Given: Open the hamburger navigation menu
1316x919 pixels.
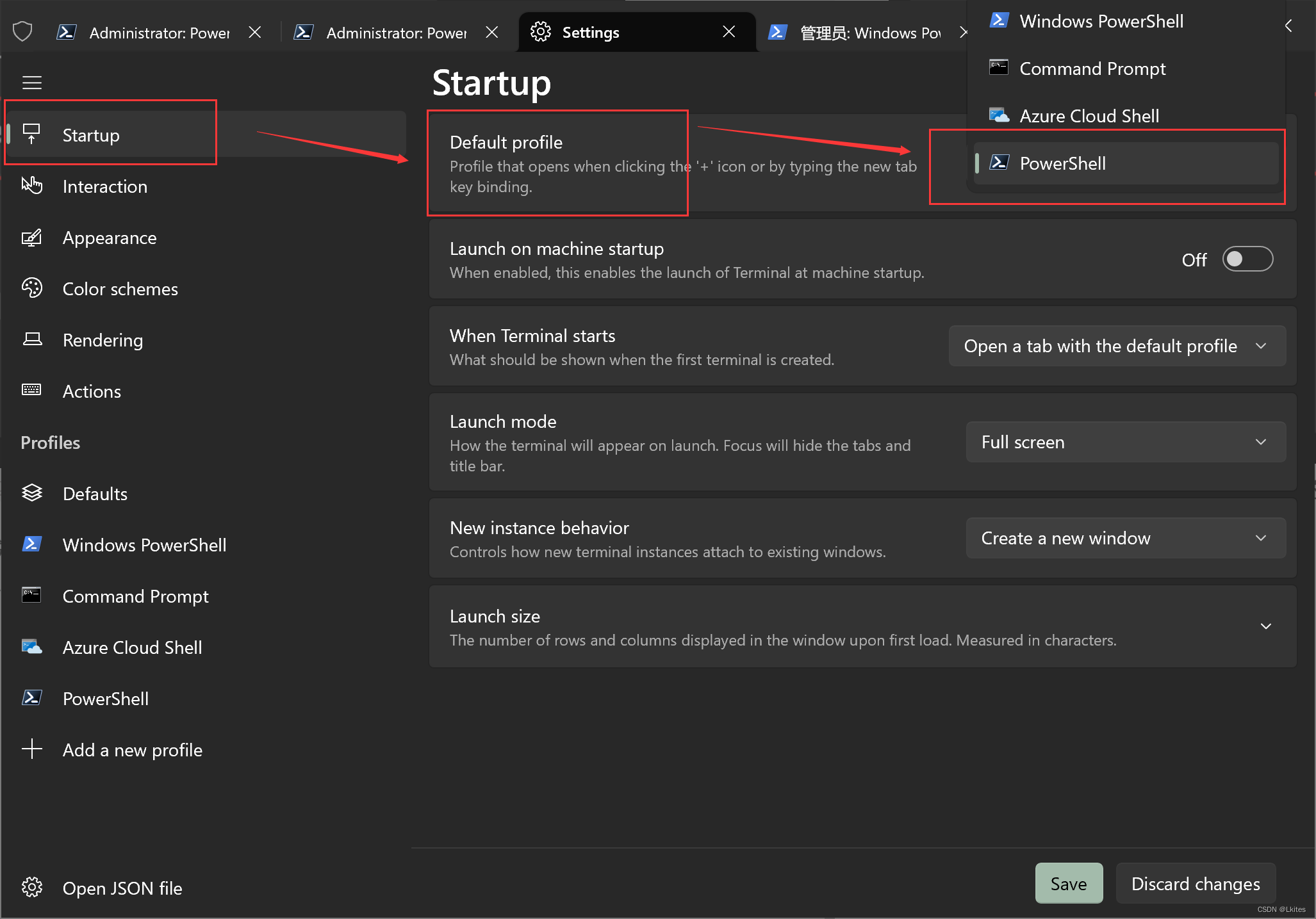Looking at the screenshot, I should tap(31, 83).
